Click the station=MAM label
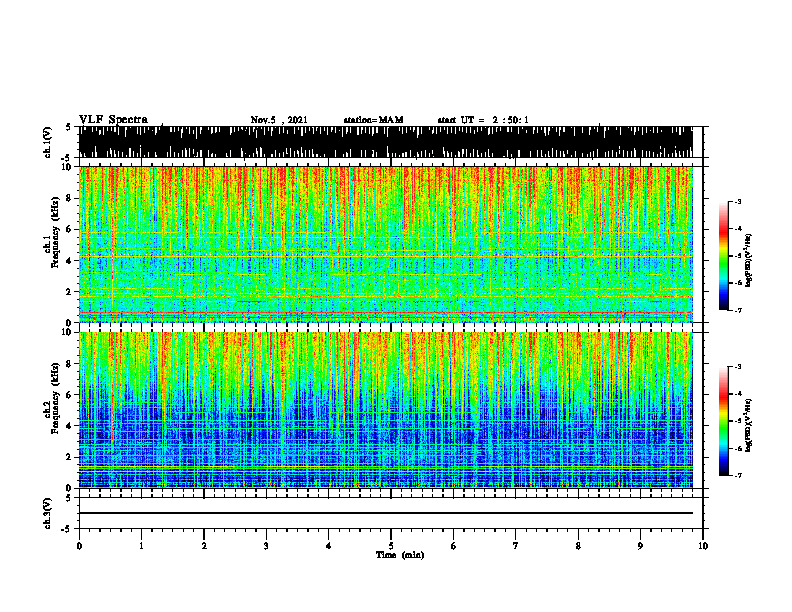The image size is (792, 612). click(x=373, y=120)
